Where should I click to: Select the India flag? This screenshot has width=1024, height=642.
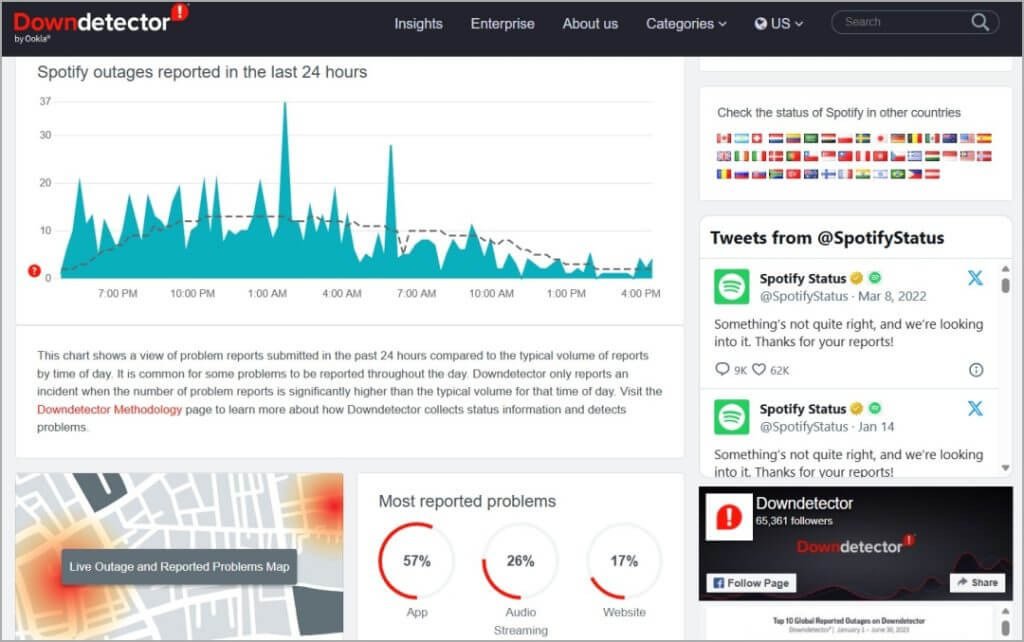point(863,174)
